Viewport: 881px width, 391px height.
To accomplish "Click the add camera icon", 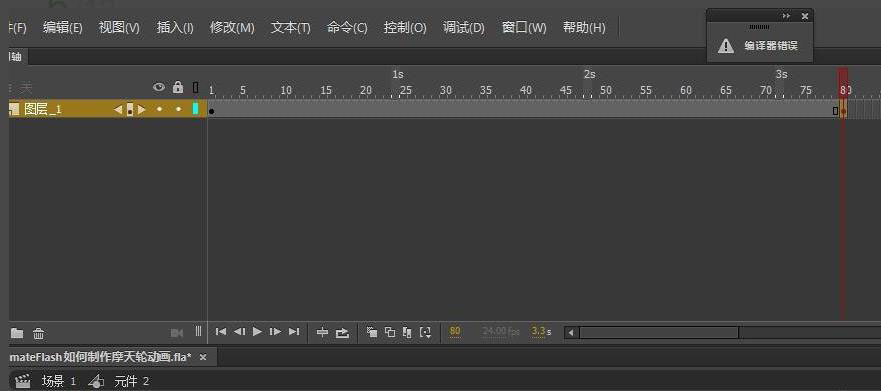I will pos(177,333).
